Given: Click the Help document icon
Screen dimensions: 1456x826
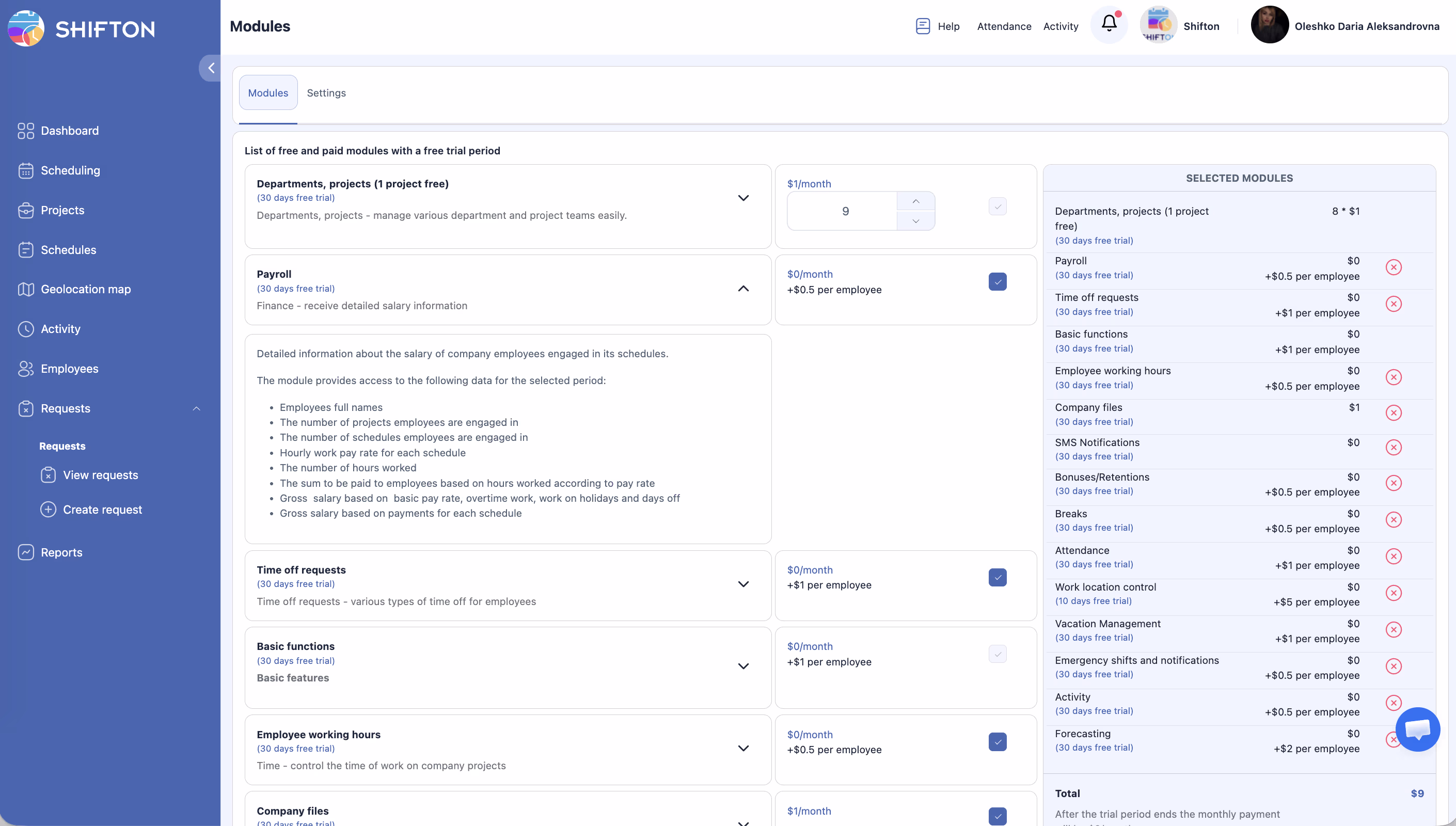Looking at the screenshot, I should tap(922, 26).
